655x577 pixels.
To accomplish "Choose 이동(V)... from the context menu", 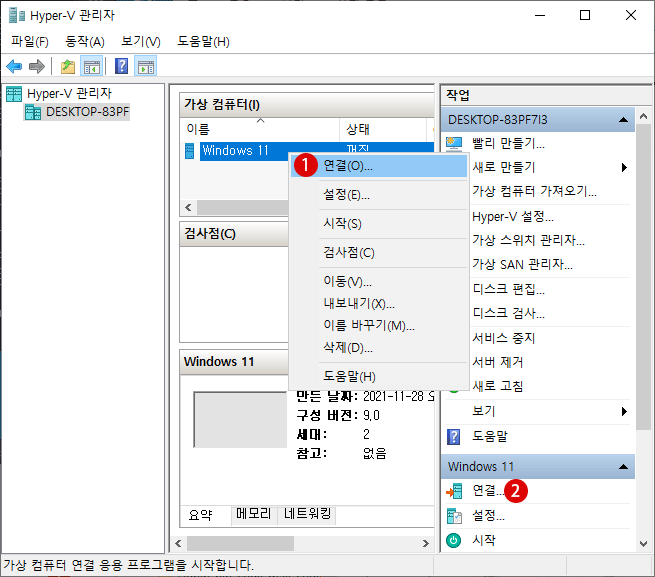I will tap(379, 281).
